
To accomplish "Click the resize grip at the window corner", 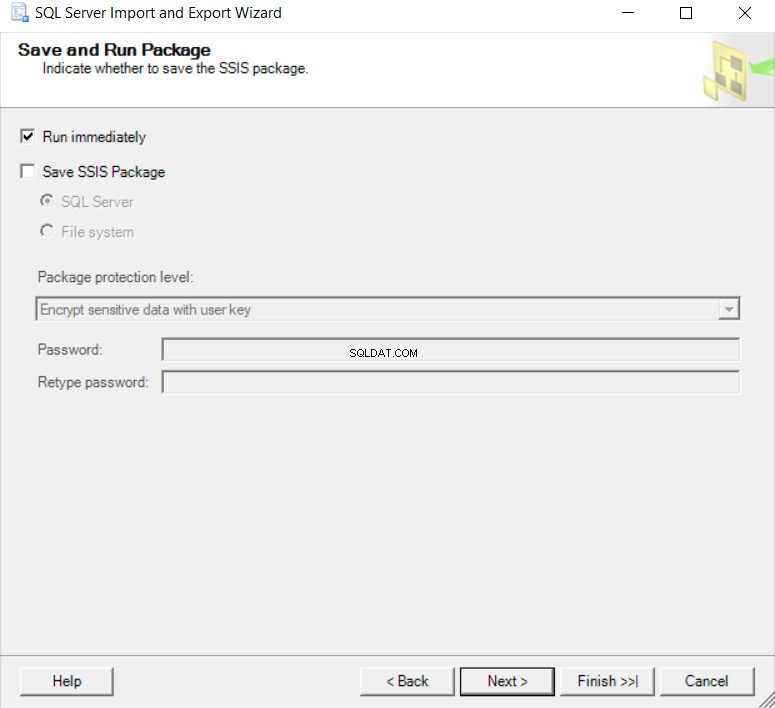I will pos(766,700).
